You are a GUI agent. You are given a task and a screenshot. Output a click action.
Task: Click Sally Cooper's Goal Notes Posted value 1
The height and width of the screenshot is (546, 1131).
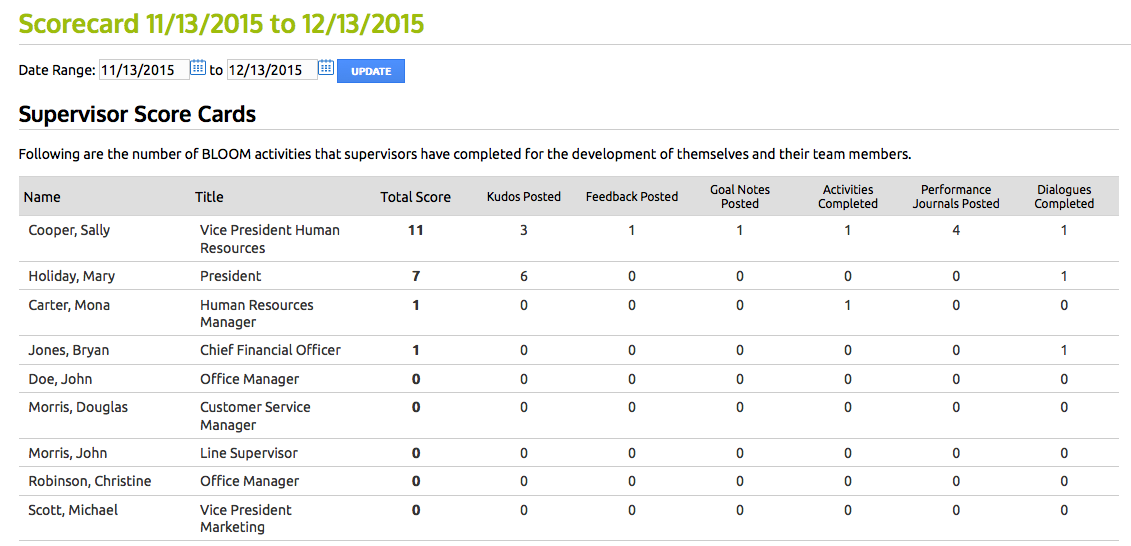pyautogui.click(x=740, y=231)
